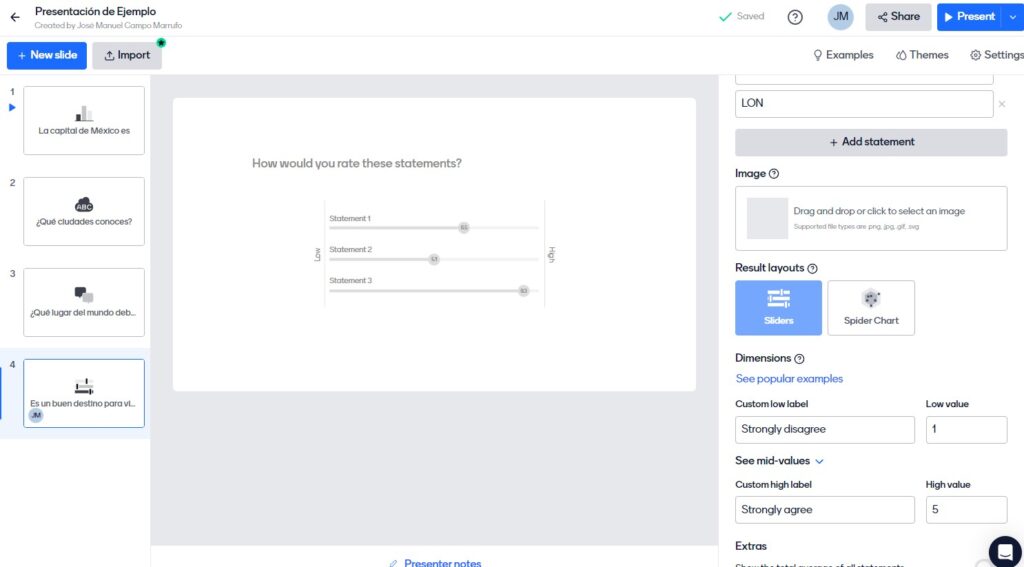Select the Spider Chart result layout
Viewport: 1024px width, 567px height.
pos(870,307)
